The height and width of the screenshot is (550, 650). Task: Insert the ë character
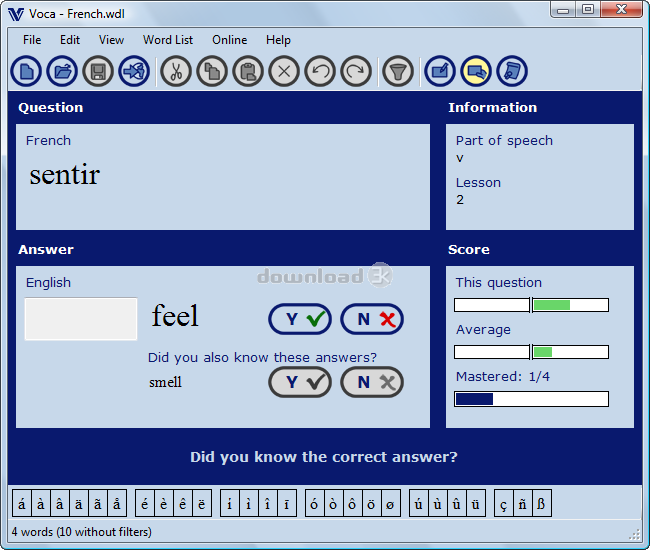click(202, 504)
